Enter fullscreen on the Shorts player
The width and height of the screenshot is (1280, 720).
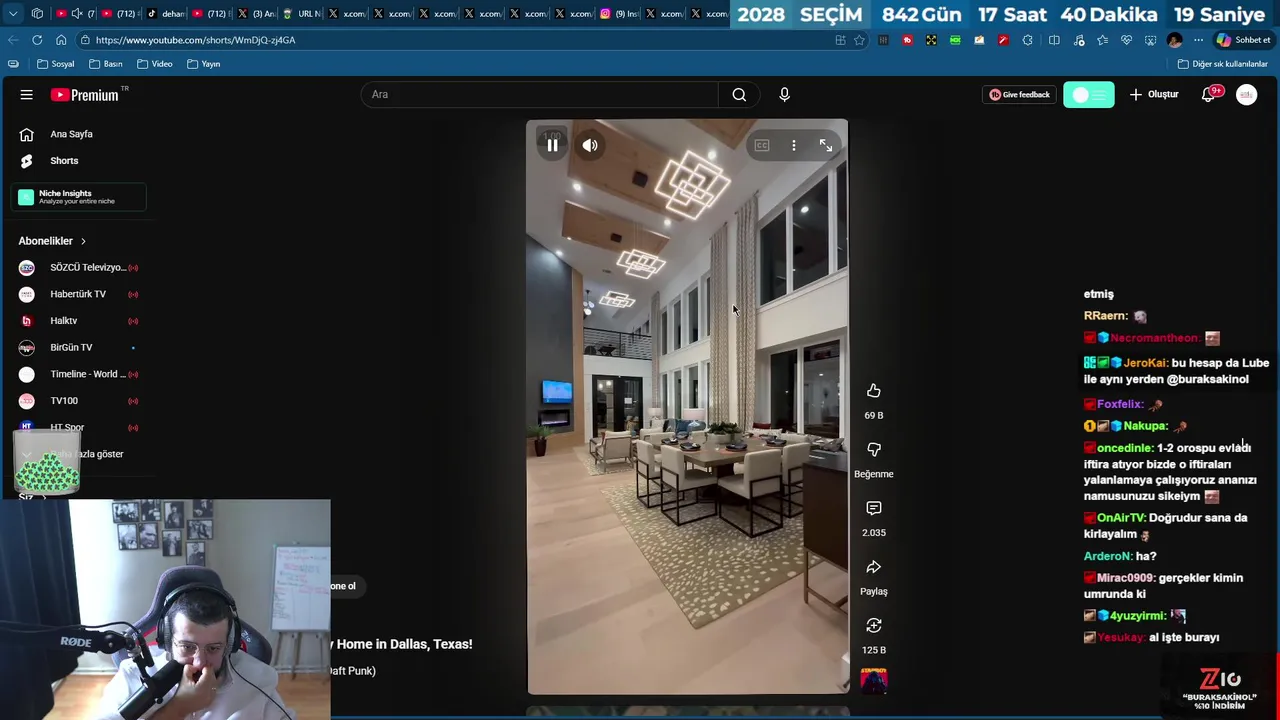tap(826, 146)
